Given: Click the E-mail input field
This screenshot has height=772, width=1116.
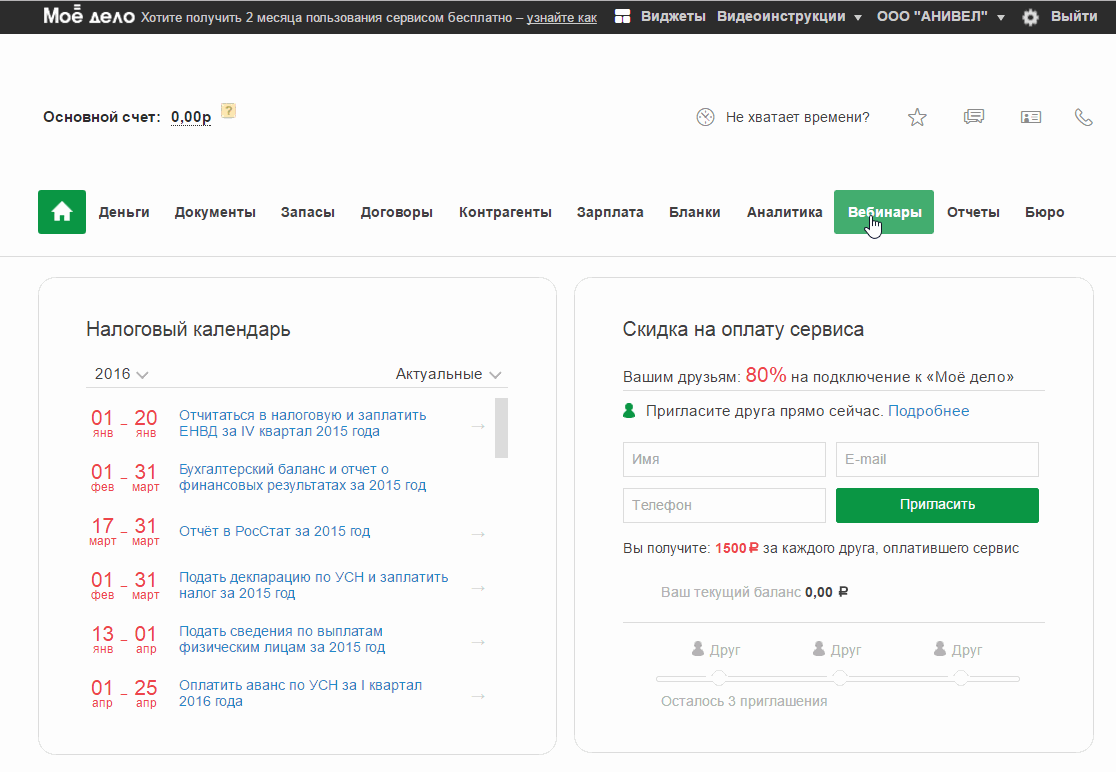Looking at the screenshot, I should click(937, 460).
